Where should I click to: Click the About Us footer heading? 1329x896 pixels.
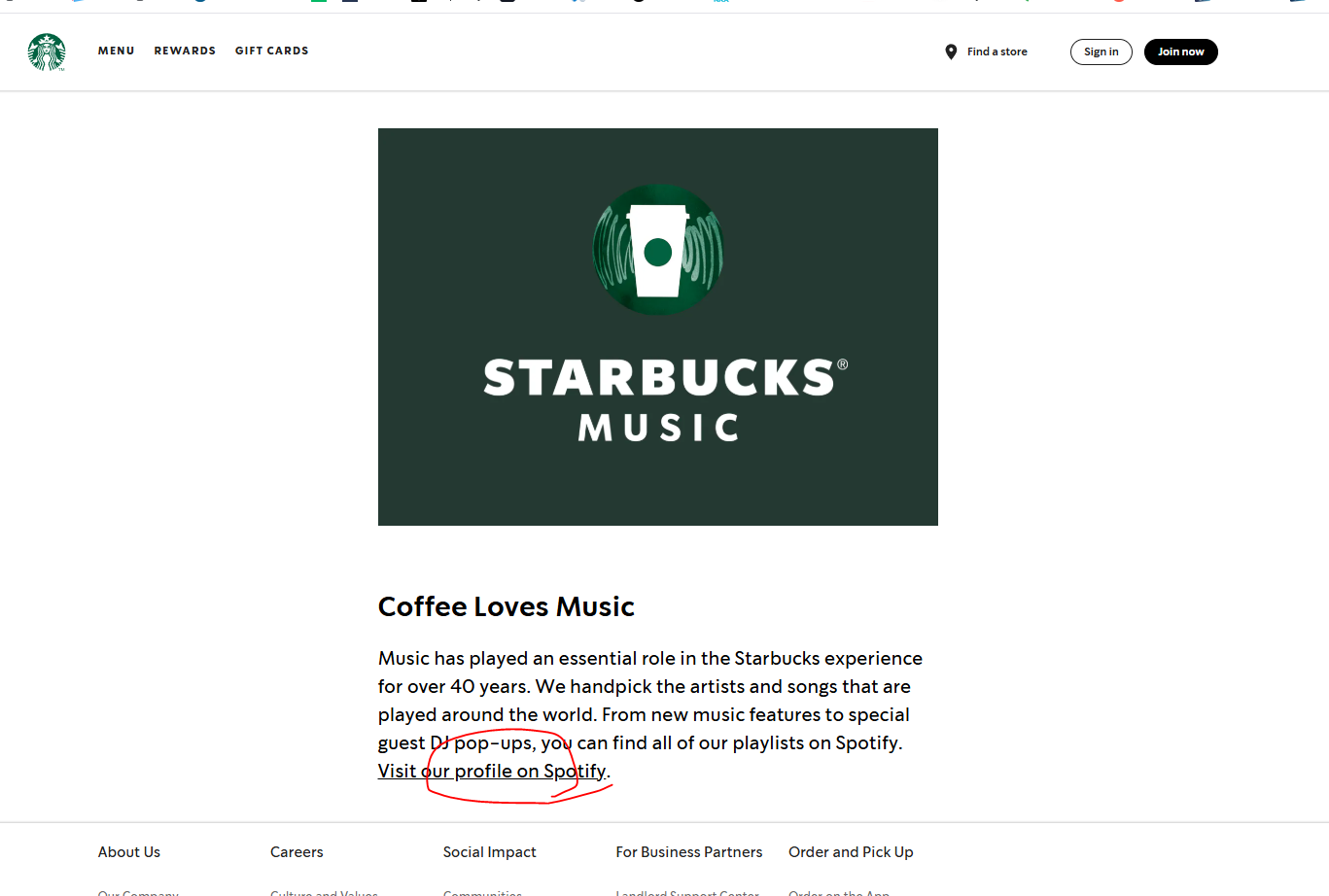pos(129,852)
